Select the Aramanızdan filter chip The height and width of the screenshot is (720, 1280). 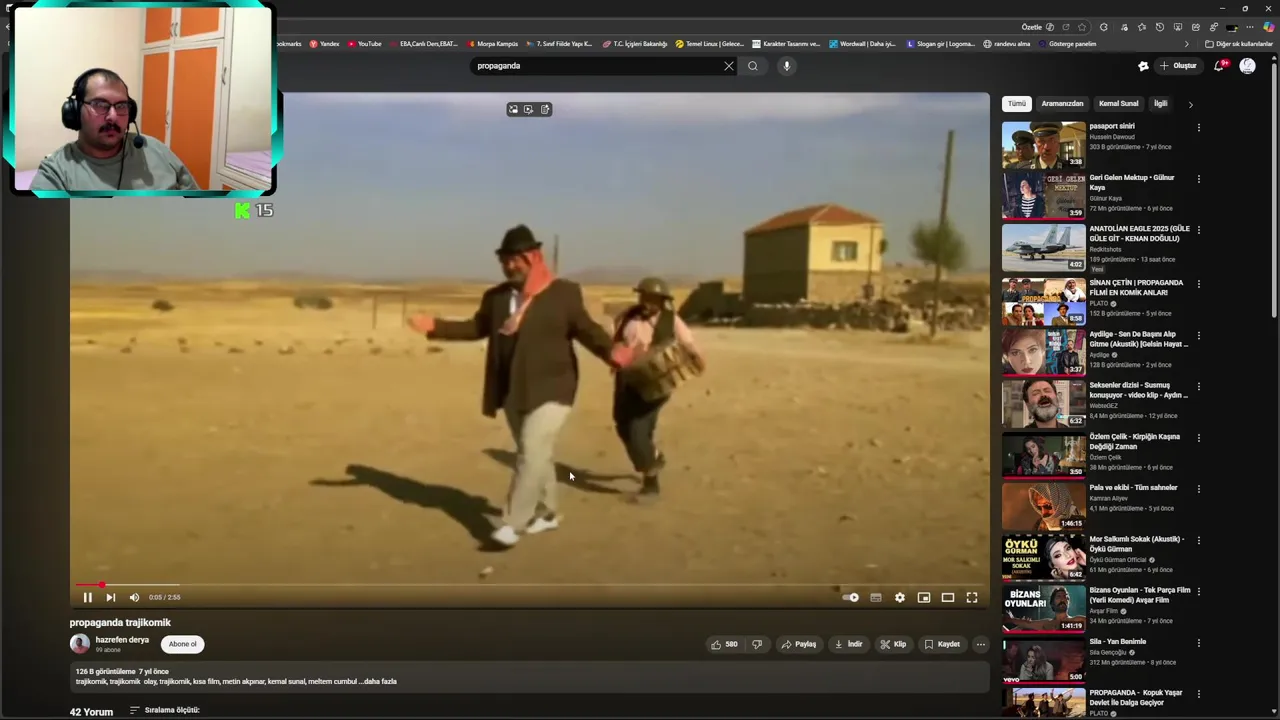(x=1062, y=104)
